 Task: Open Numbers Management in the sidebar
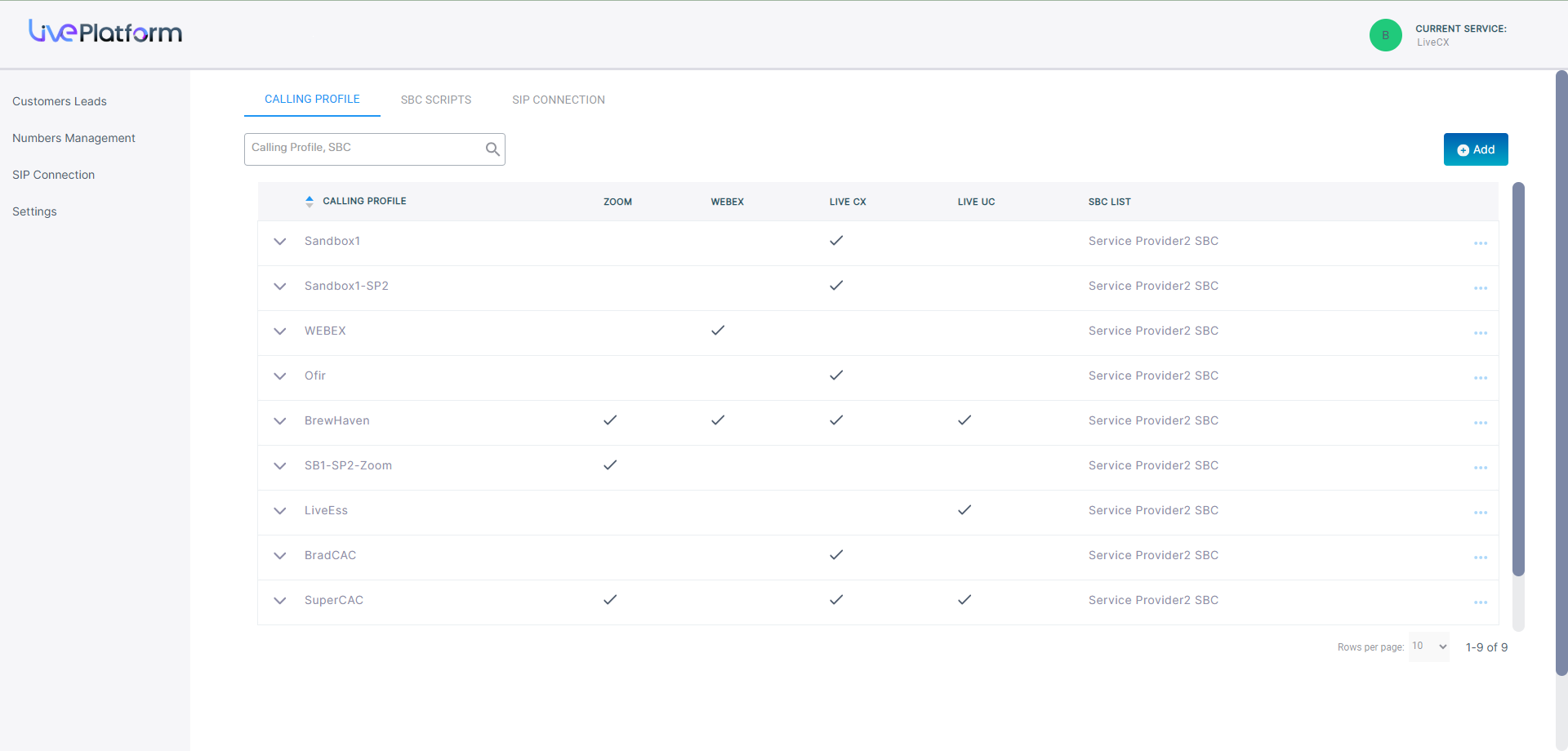click(73, 138)
